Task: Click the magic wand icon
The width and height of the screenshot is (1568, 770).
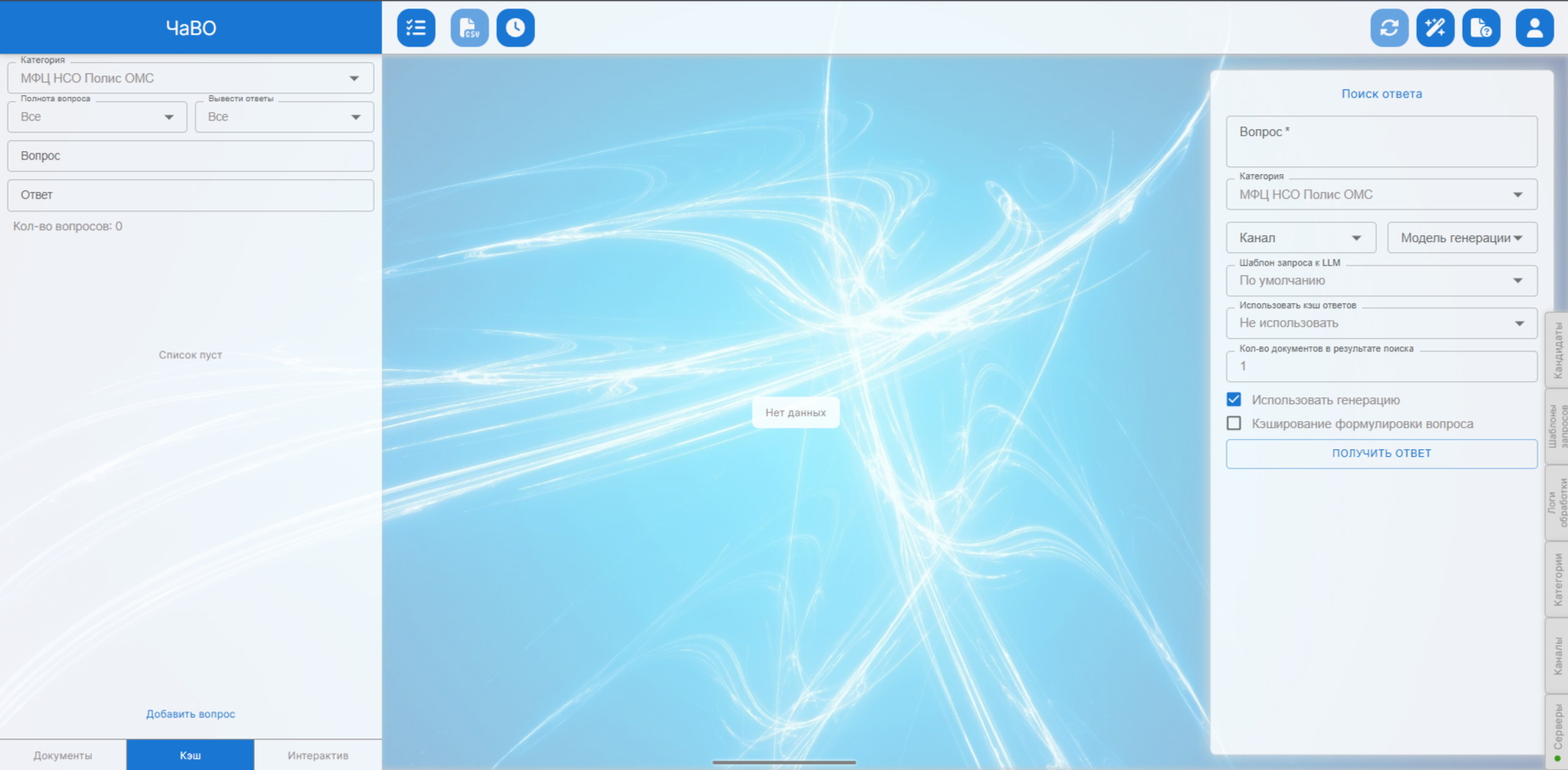Action: pyautogui.click(x=1435, y=28)
